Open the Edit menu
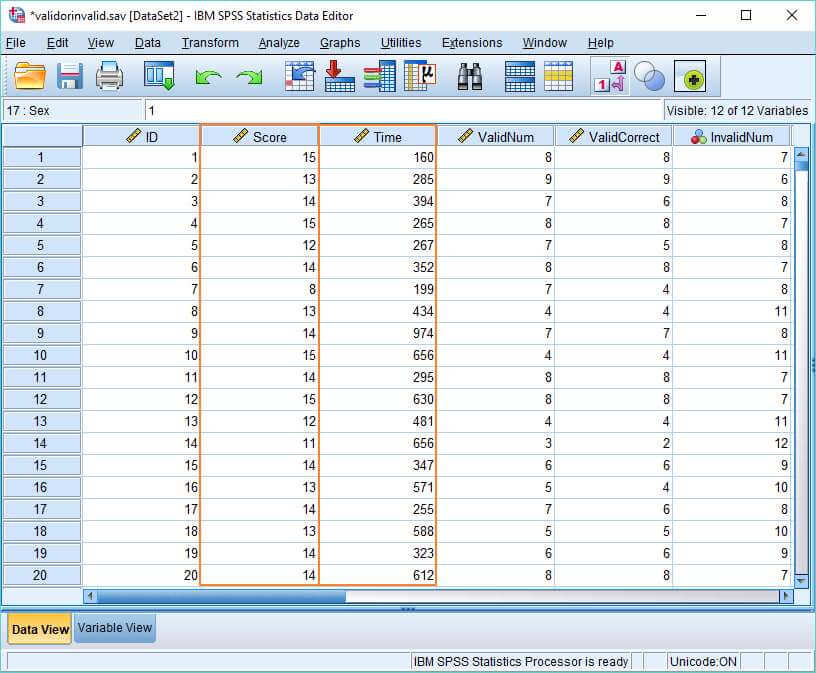Screen dimensions: 816x673 pos(57,43)
